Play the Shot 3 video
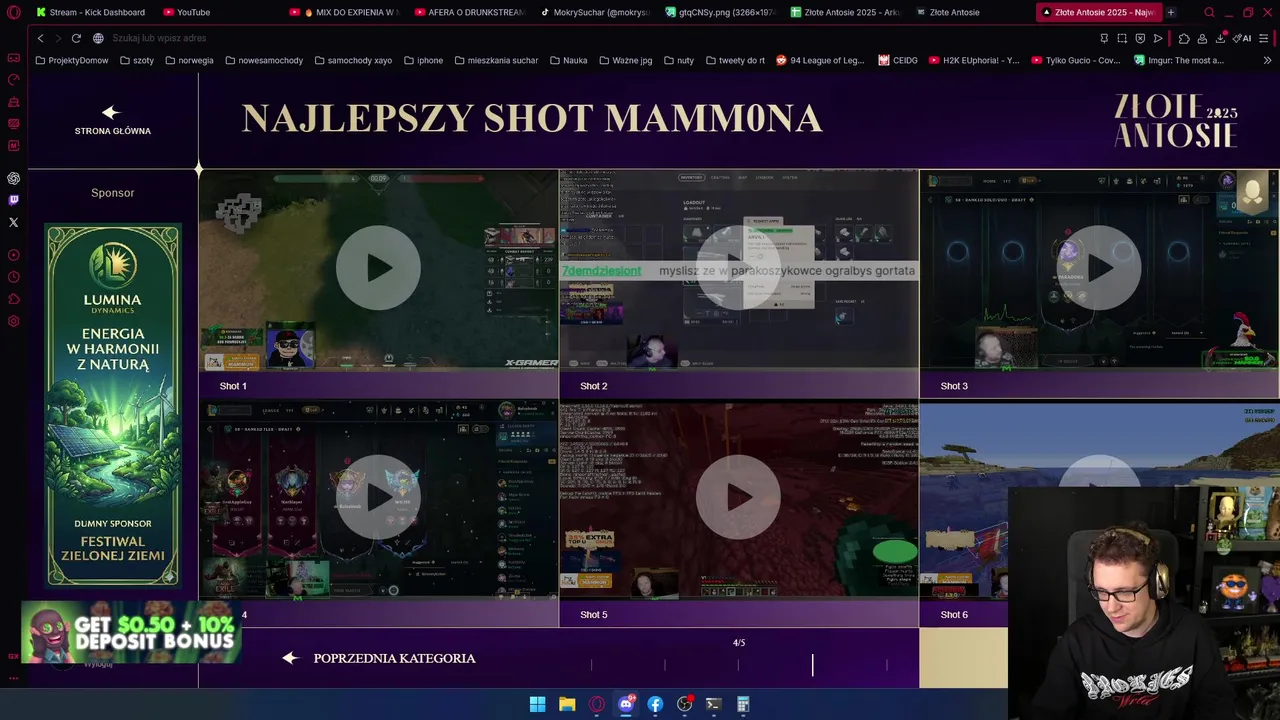The image size is (1280, 720). (x=1099, y=268)
